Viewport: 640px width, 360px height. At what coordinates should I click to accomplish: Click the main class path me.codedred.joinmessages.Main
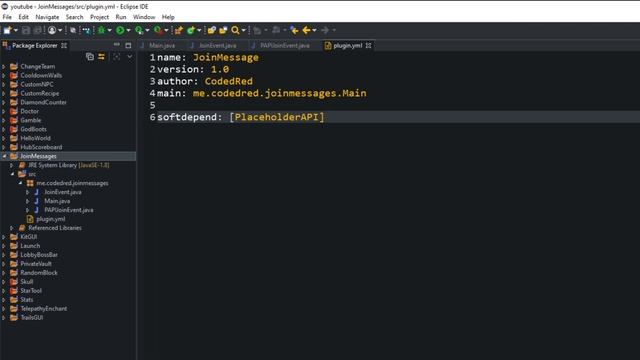pyautogui.click(x=280, y=93)
